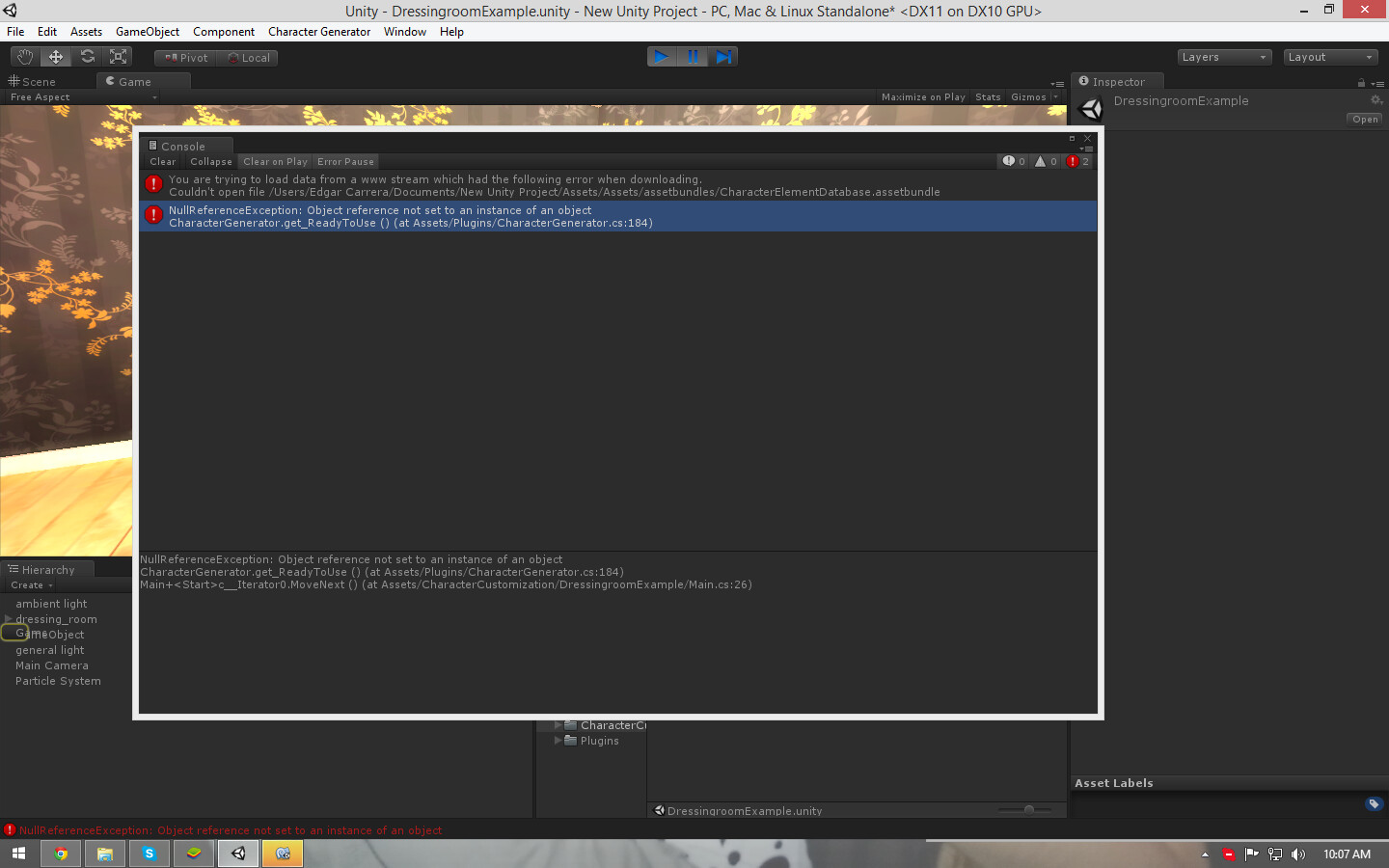Toggle Maximize on Play in Game view
This screenshot has height=868, width=1389.
[923, 97]
